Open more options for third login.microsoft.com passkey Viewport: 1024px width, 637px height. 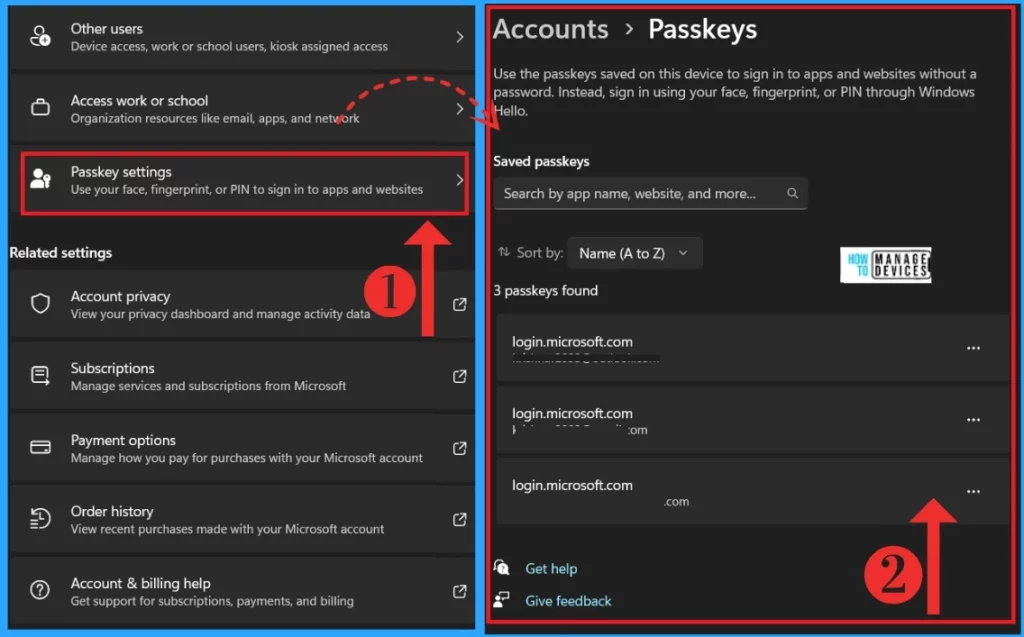point(973,491)
